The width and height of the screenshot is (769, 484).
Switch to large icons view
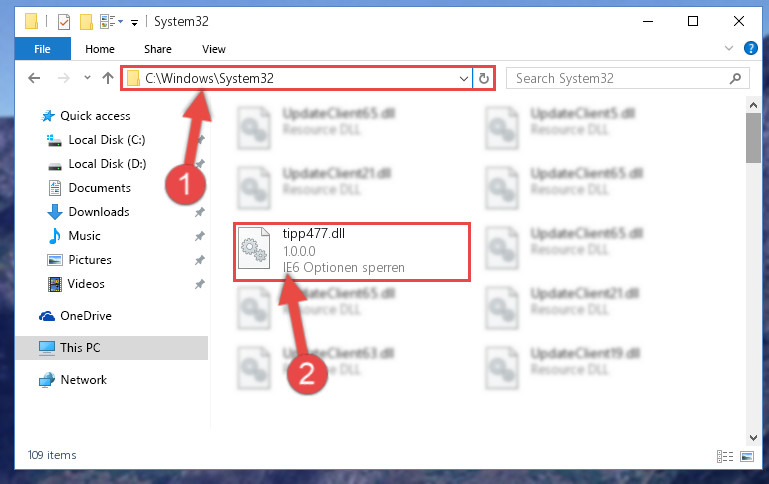747,457
